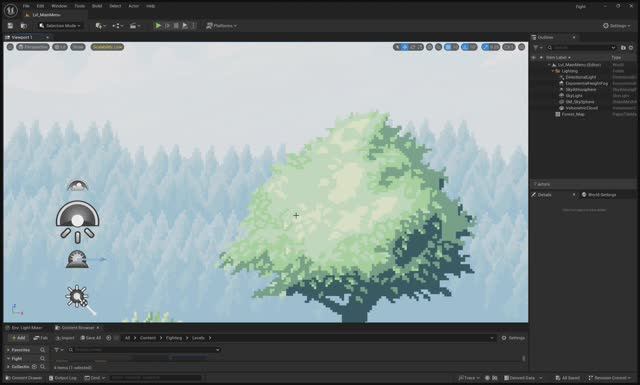This screenshot has width=640, height=385.
Task: Click the Save current level icon
Action: [x=10, y=26]
